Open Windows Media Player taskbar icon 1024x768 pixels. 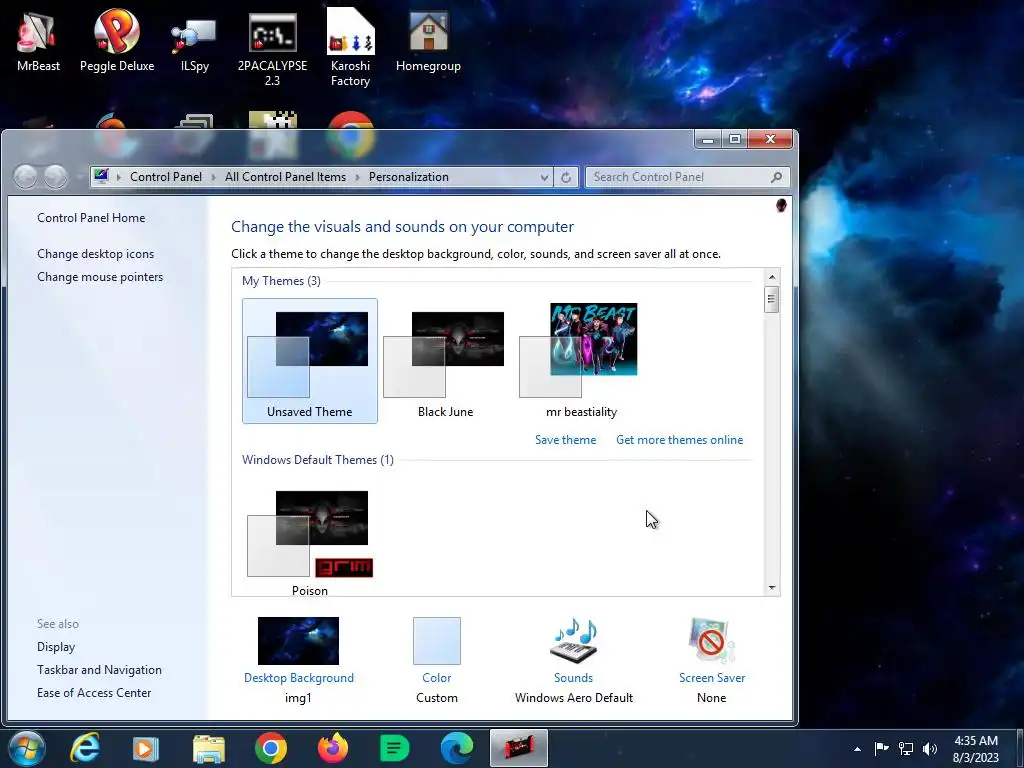pos(145,748)
